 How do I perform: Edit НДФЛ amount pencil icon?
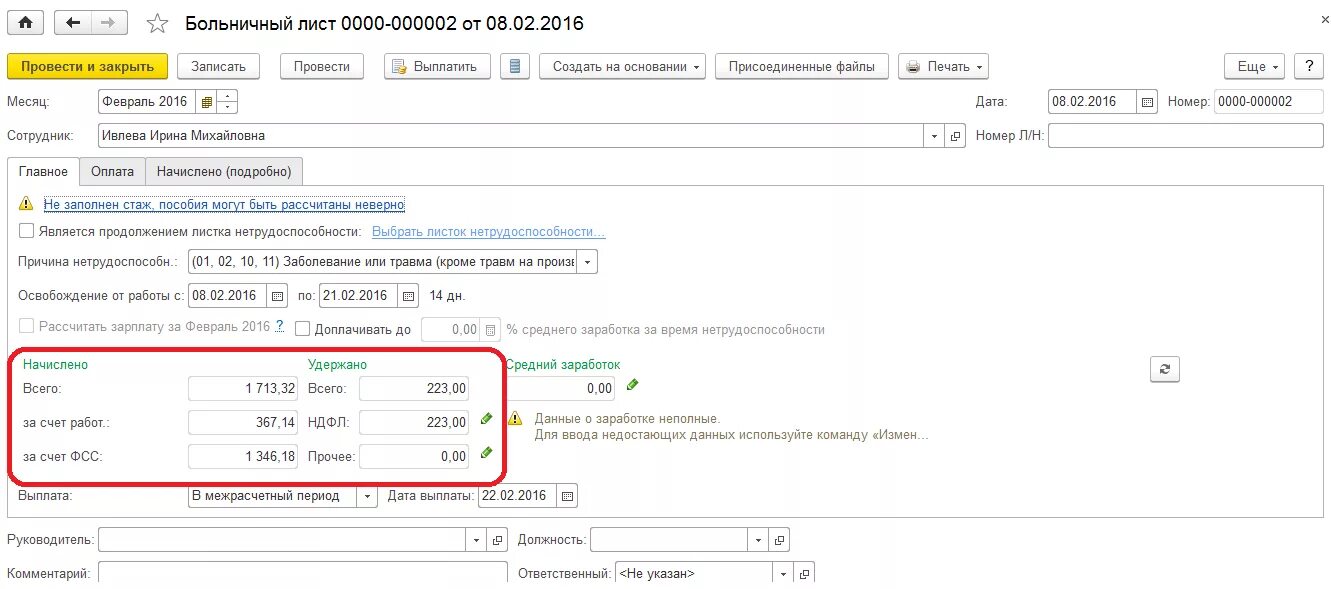[486, 419]
